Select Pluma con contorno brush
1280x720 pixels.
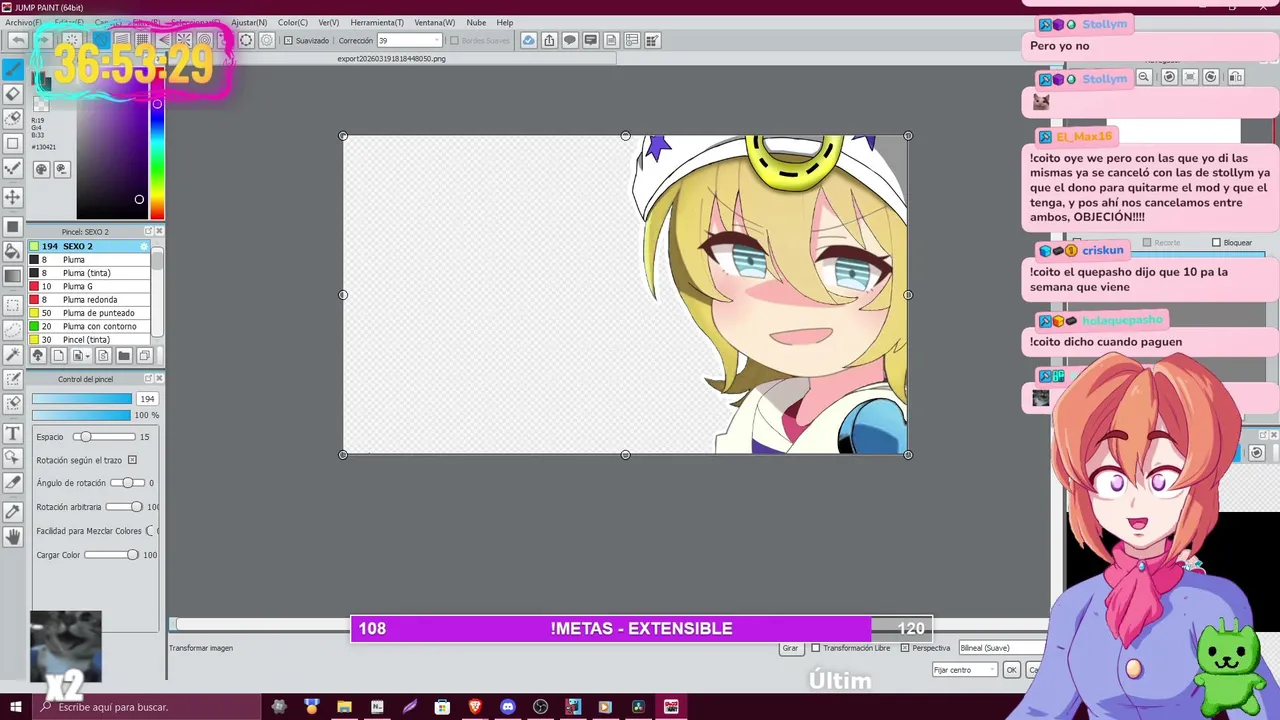[x=90, y=326]
